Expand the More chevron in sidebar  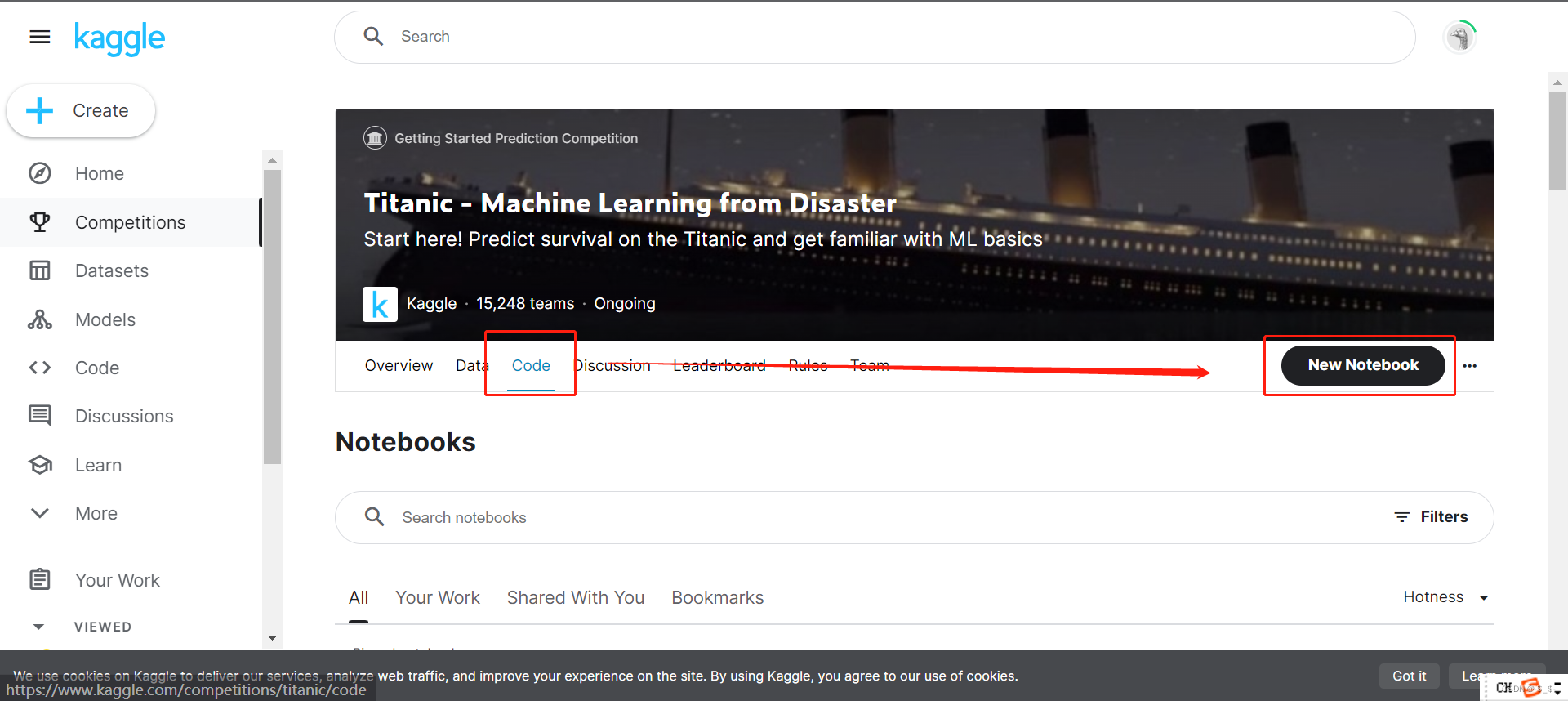(40, 513)
